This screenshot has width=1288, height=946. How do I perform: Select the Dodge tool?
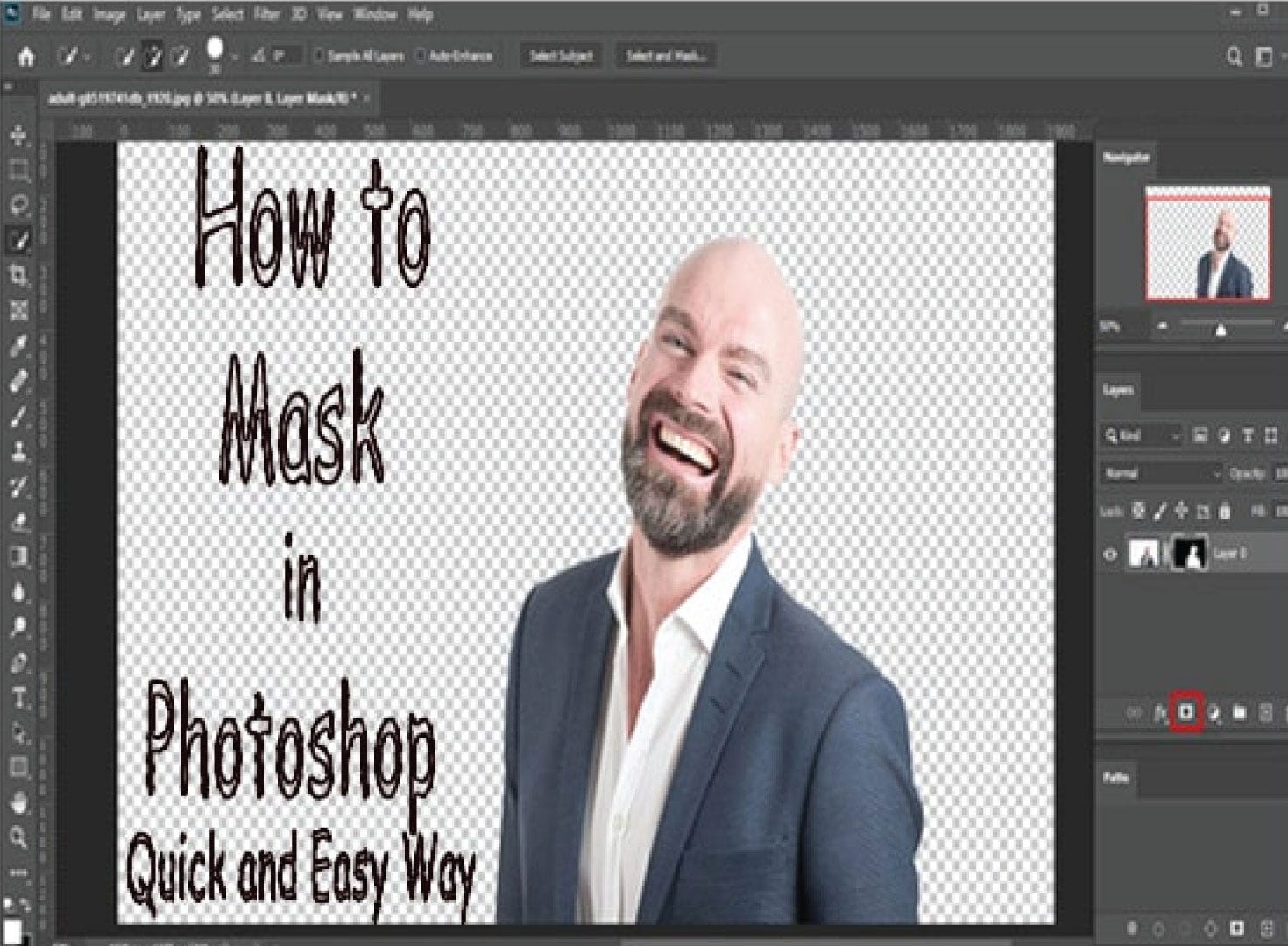point(18,627)
